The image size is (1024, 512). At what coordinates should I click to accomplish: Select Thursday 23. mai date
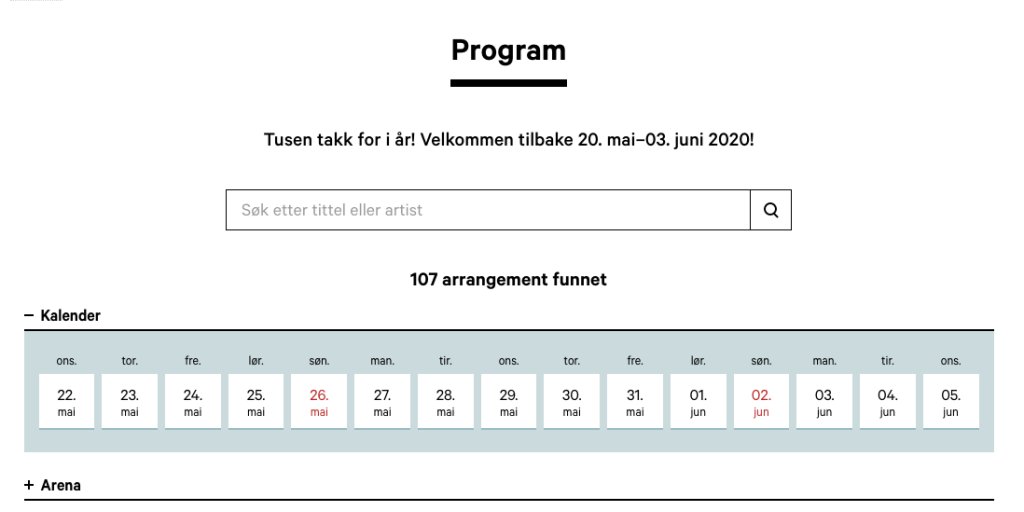tap(130, 401)
